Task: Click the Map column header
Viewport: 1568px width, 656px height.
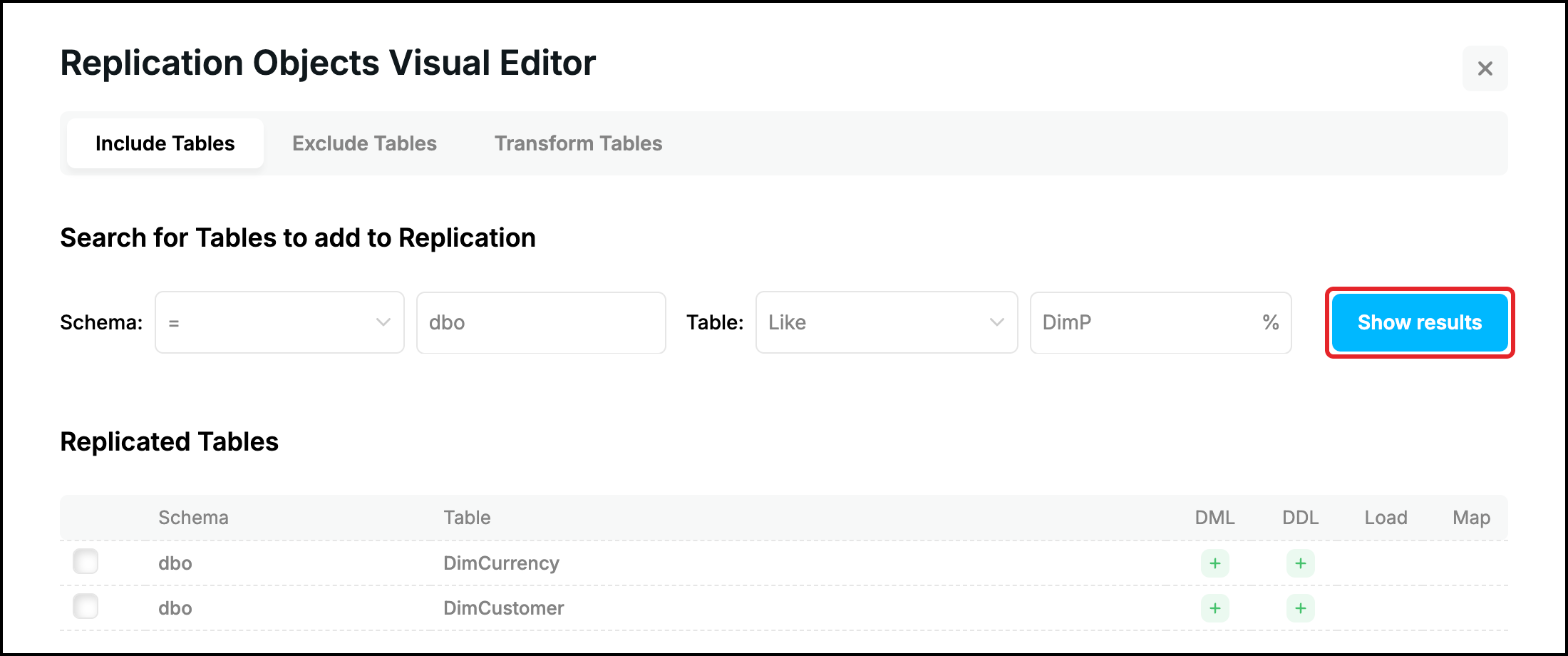Action: click(x=1471, y=517)
